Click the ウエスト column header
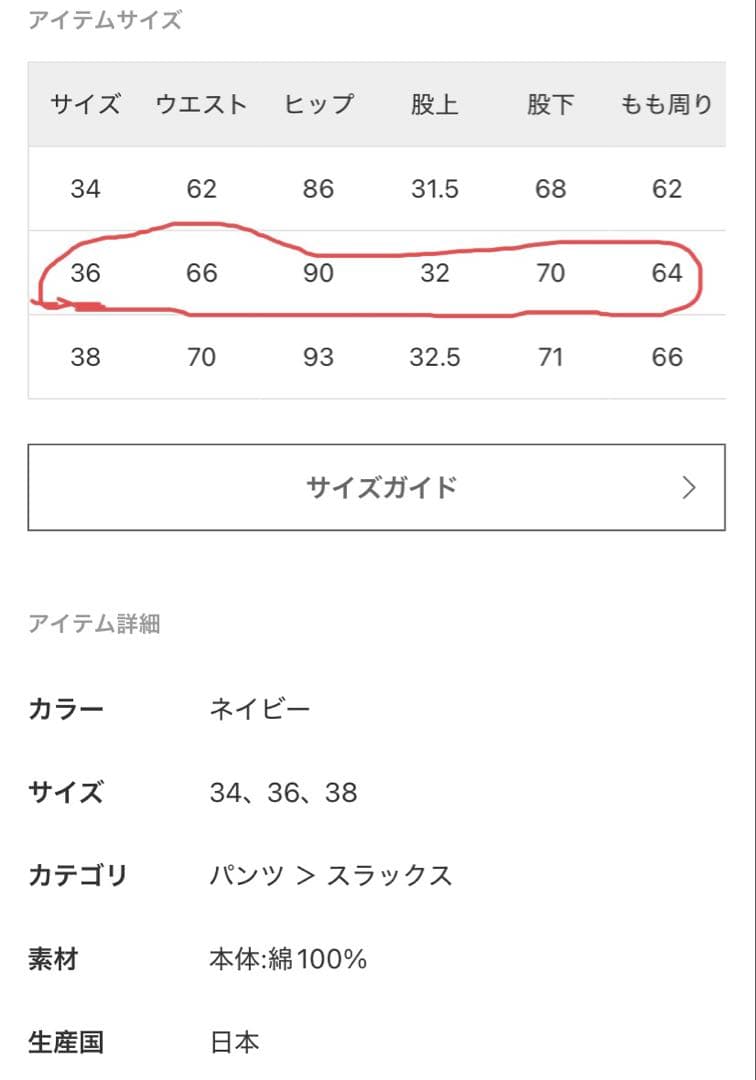The image size is (756, 1080). pos(201,104)
